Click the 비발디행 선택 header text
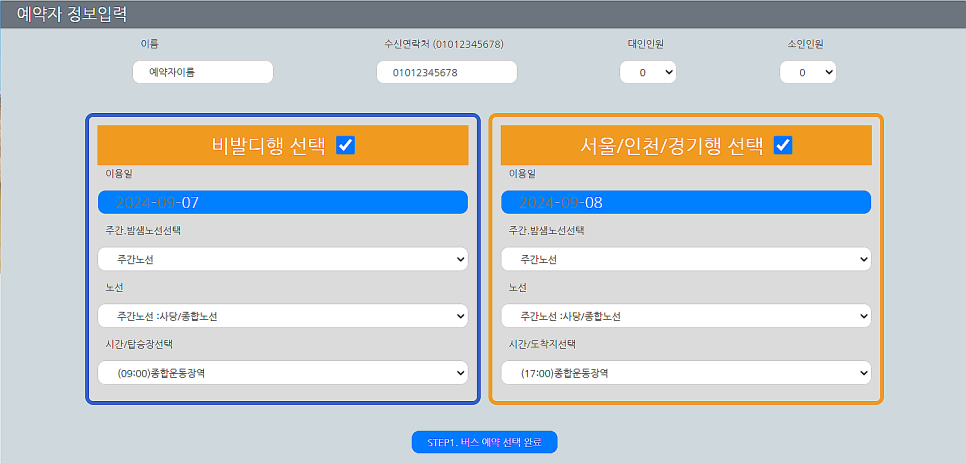 [269, 146]
